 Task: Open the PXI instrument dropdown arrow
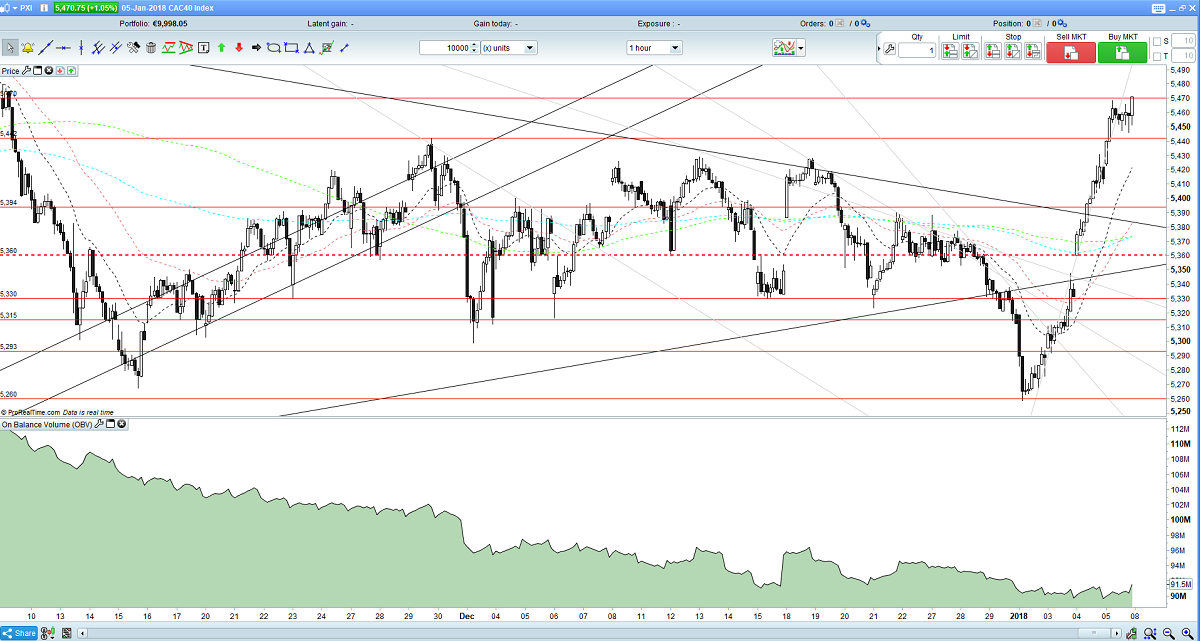coord(15,8)
